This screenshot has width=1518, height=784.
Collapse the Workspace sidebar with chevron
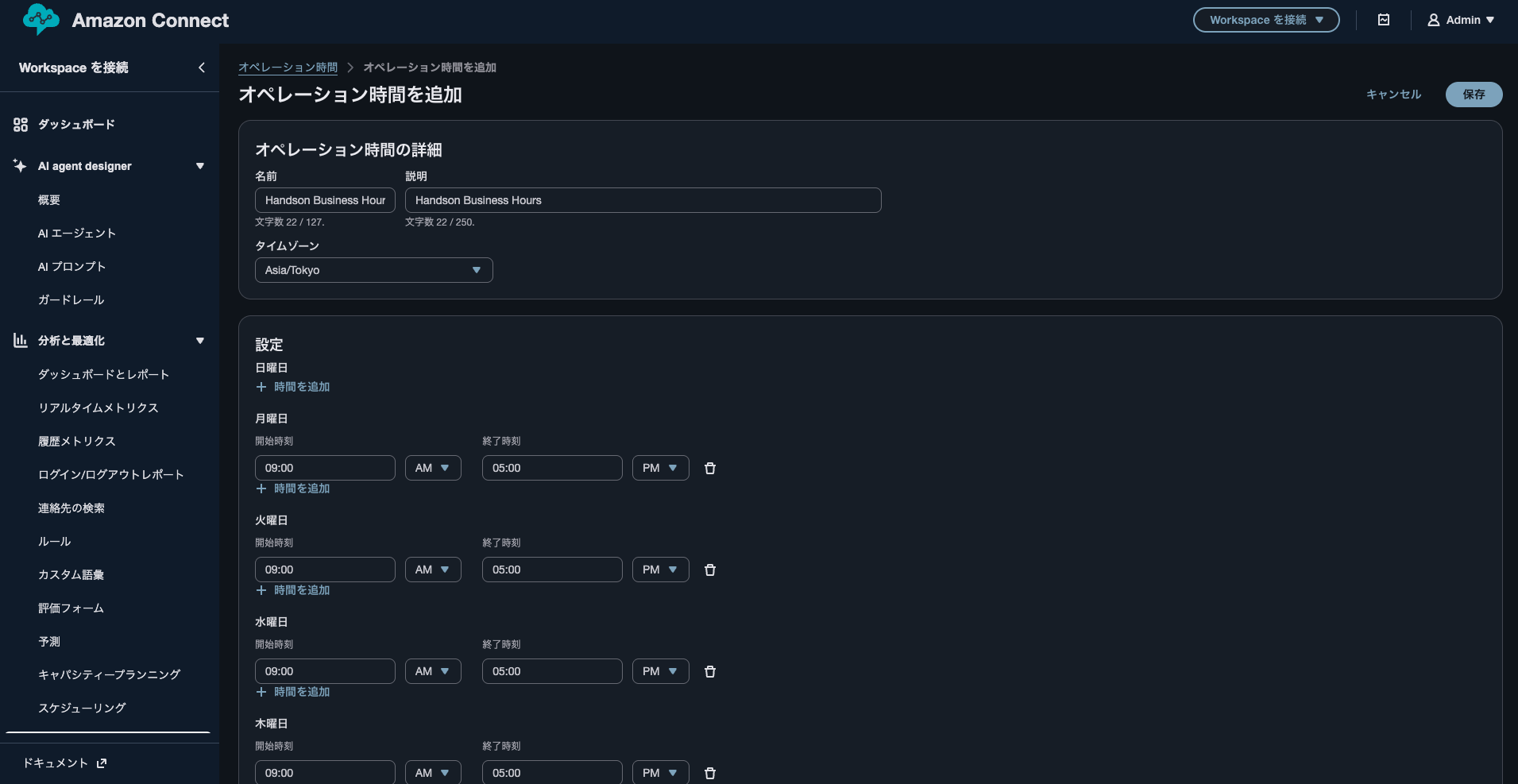point(202,68)
